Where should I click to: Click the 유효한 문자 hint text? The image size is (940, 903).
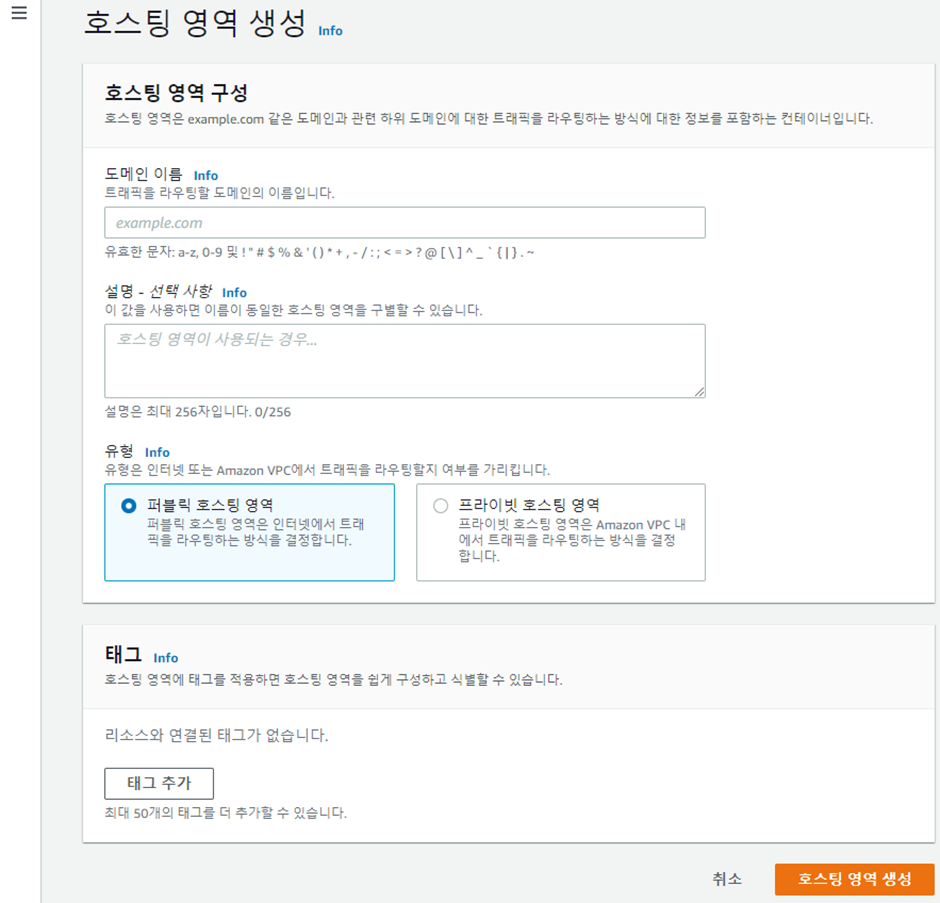click(x=320, y=252)
